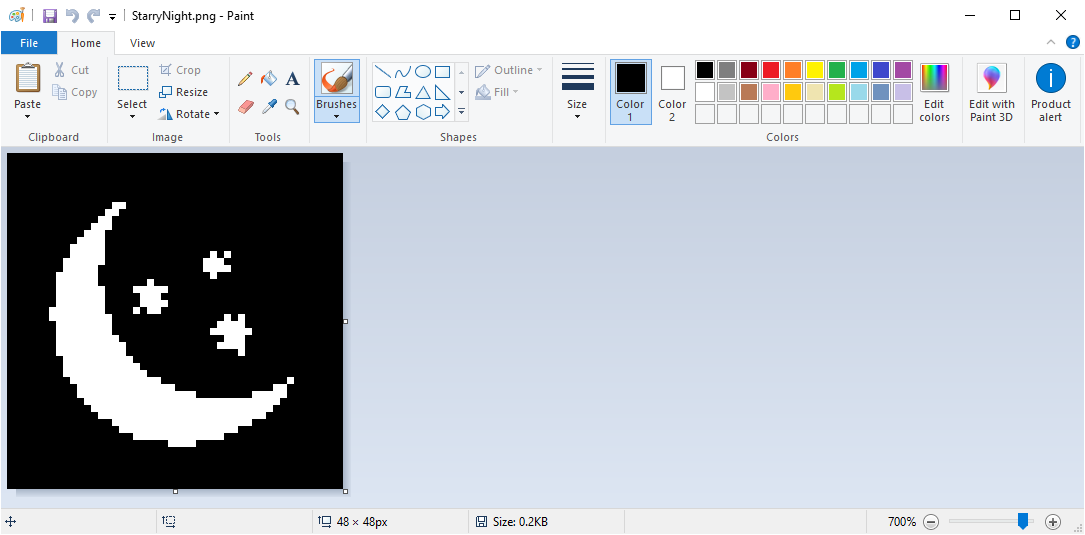Switch to the Home tab
The width and height of the screenshot is (1085, 535).
tap(86, 43)
